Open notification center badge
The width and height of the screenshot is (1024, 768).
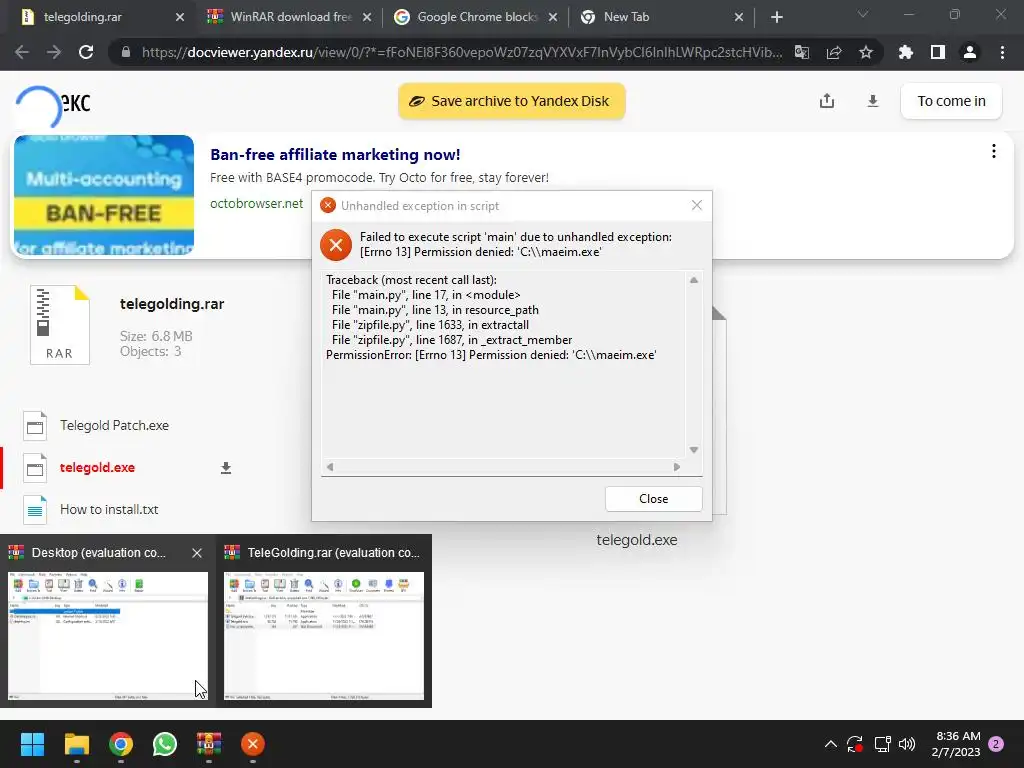point(996,744)
